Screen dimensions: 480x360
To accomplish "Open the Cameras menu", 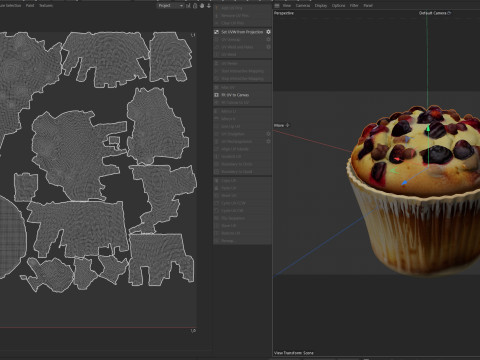I will click(303, 6).
